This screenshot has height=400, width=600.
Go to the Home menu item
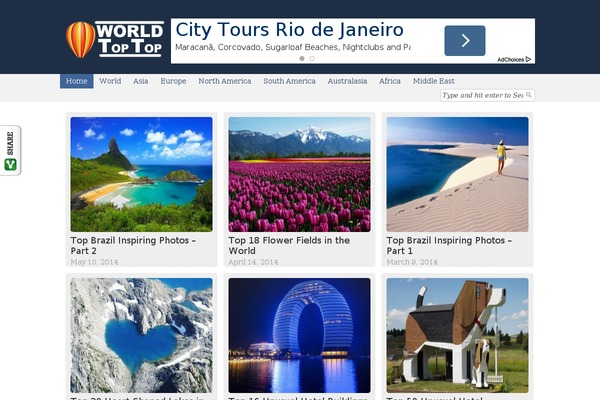[77, 81]
